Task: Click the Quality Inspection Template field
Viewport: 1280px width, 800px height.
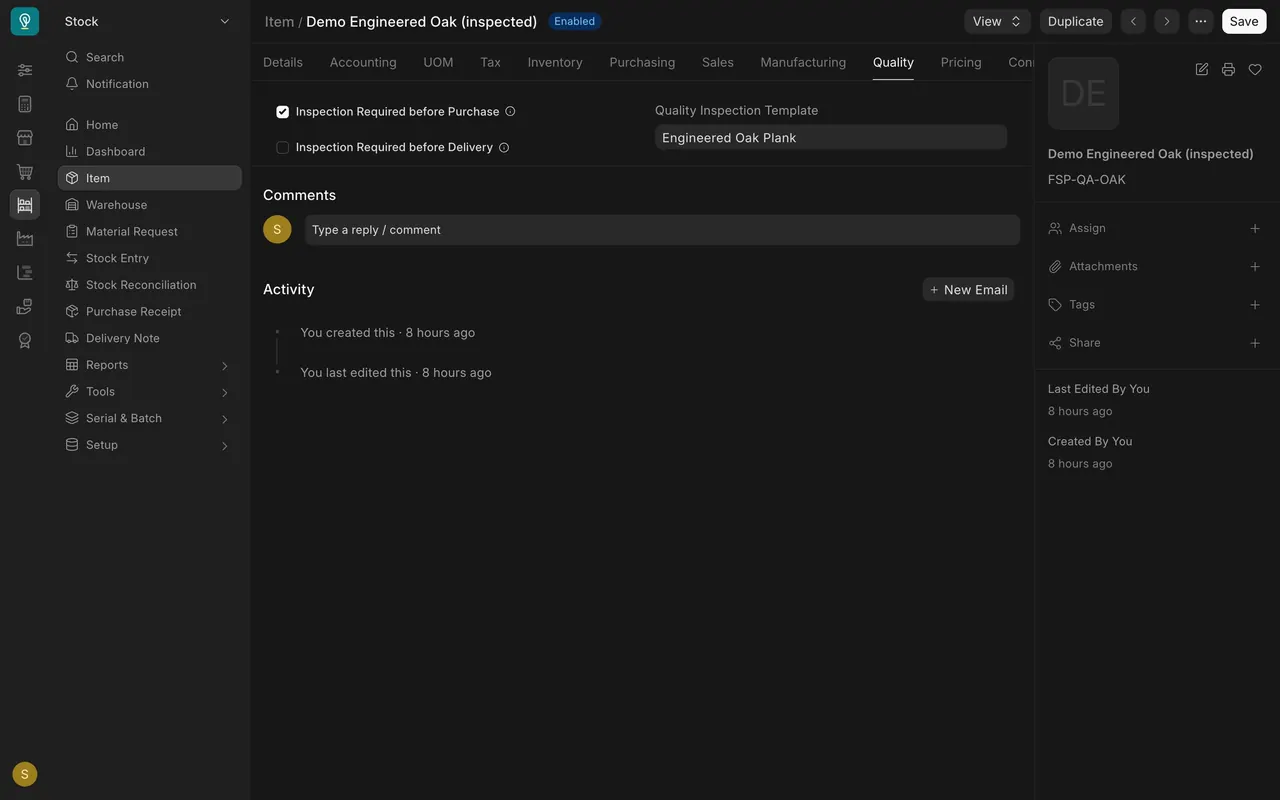Action: [x=831, y=138]
